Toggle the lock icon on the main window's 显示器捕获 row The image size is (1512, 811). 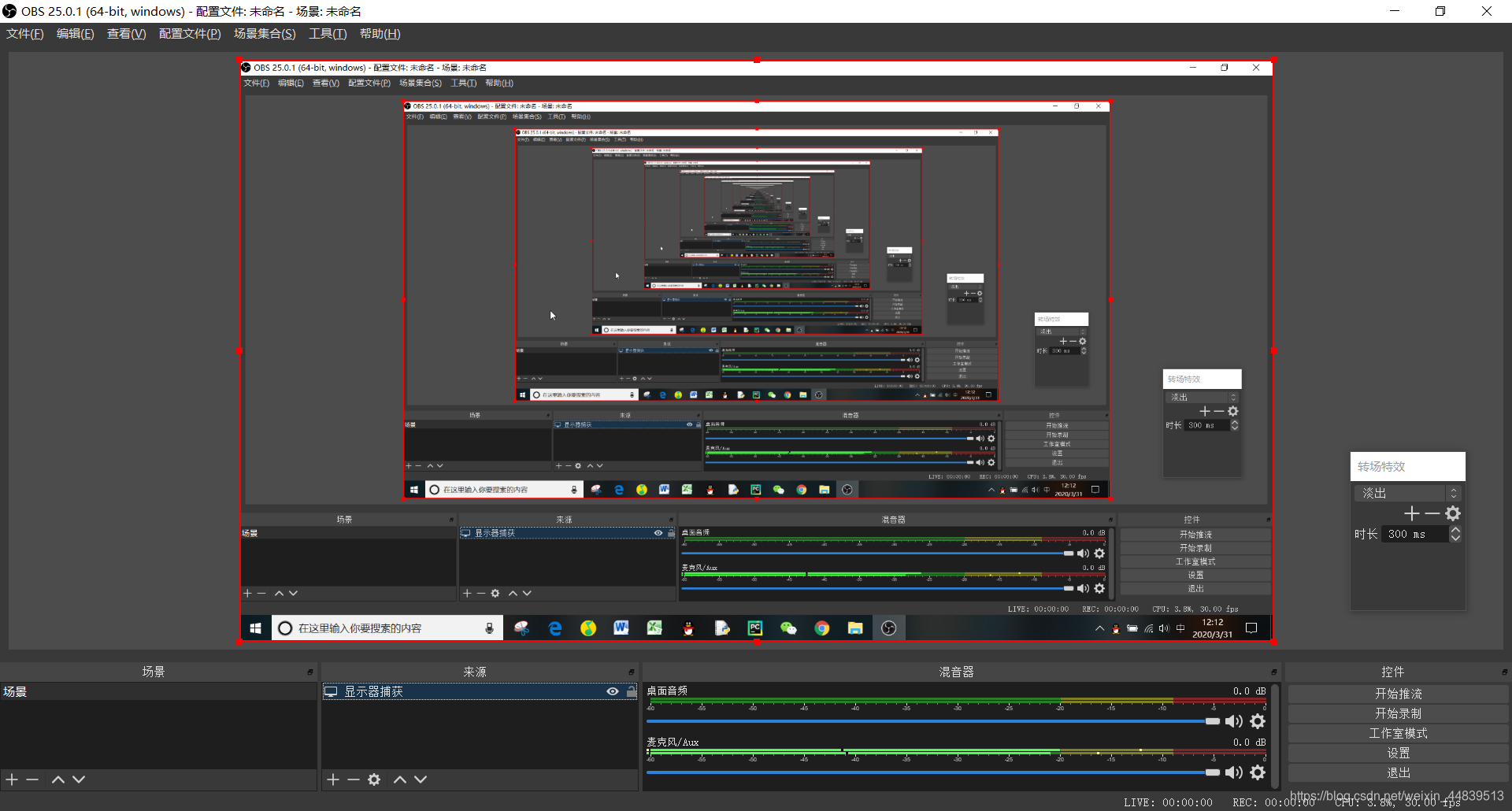pos(632,691)
